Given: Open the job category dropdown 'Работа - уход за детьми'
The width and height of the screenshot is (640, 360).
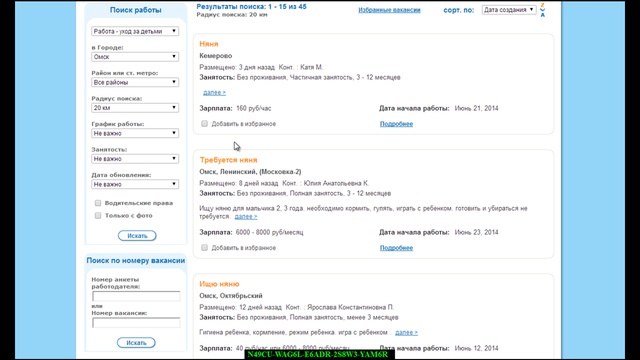Looking at the screenshot, I should (x=135, y=31).
